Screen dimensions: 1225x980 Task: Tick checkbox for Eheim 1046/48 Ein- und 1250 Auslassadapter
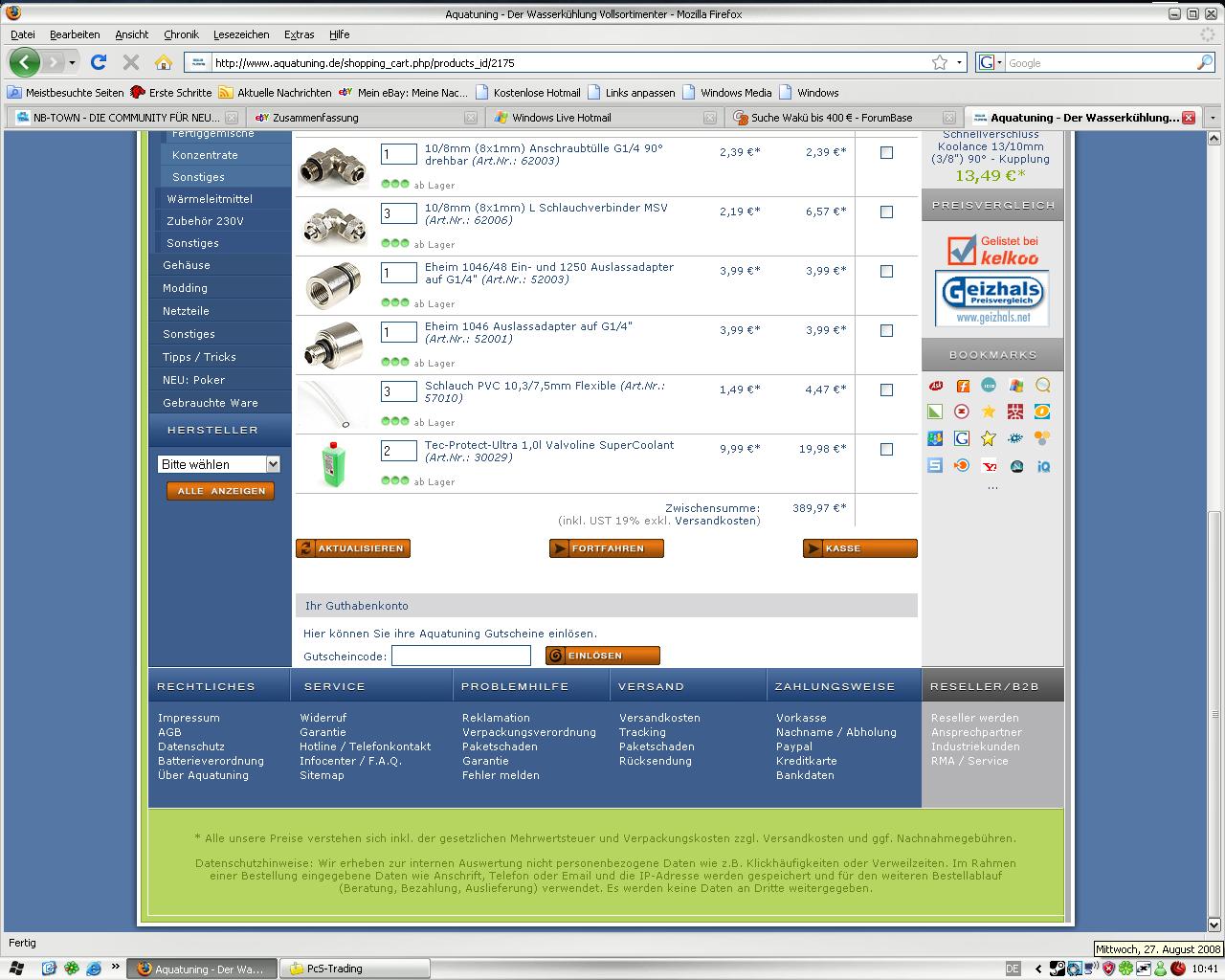point(886,271)
